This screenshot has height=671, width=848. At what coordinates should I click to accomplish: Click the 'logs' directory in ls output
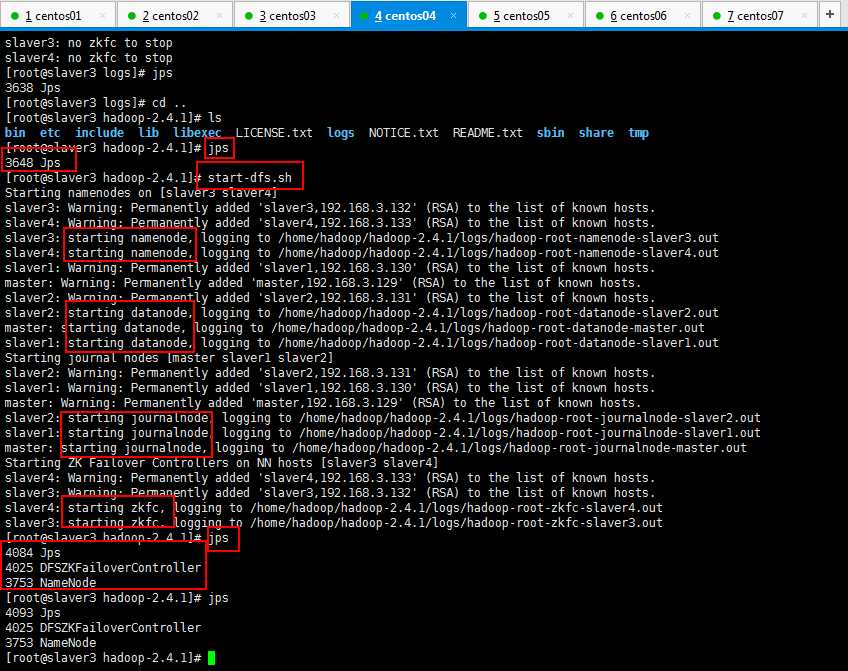click(x=340, y=133)
